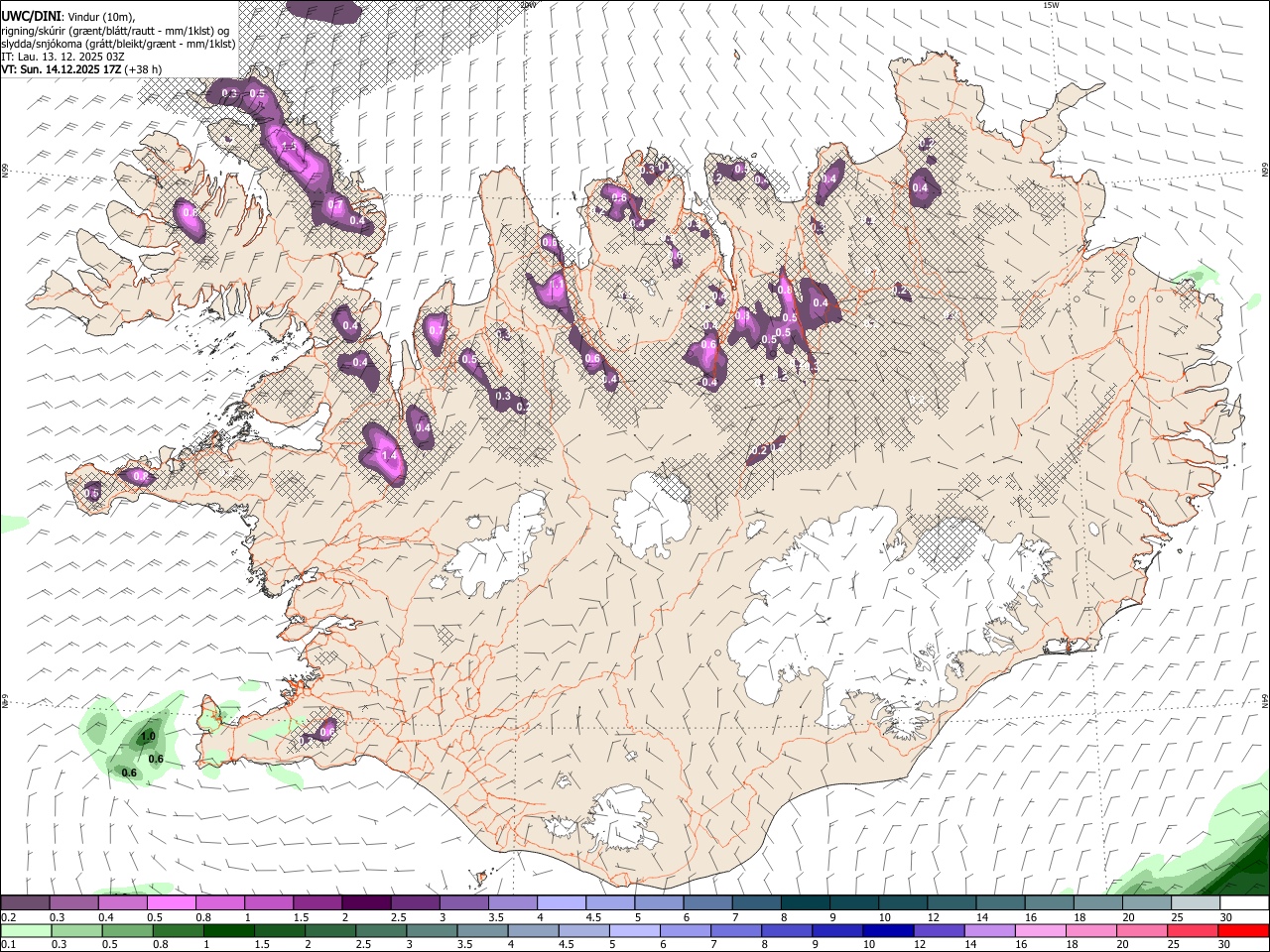Select the upper legend swatch labeled 0.4

pyautogui.click(x=122, y=902)
